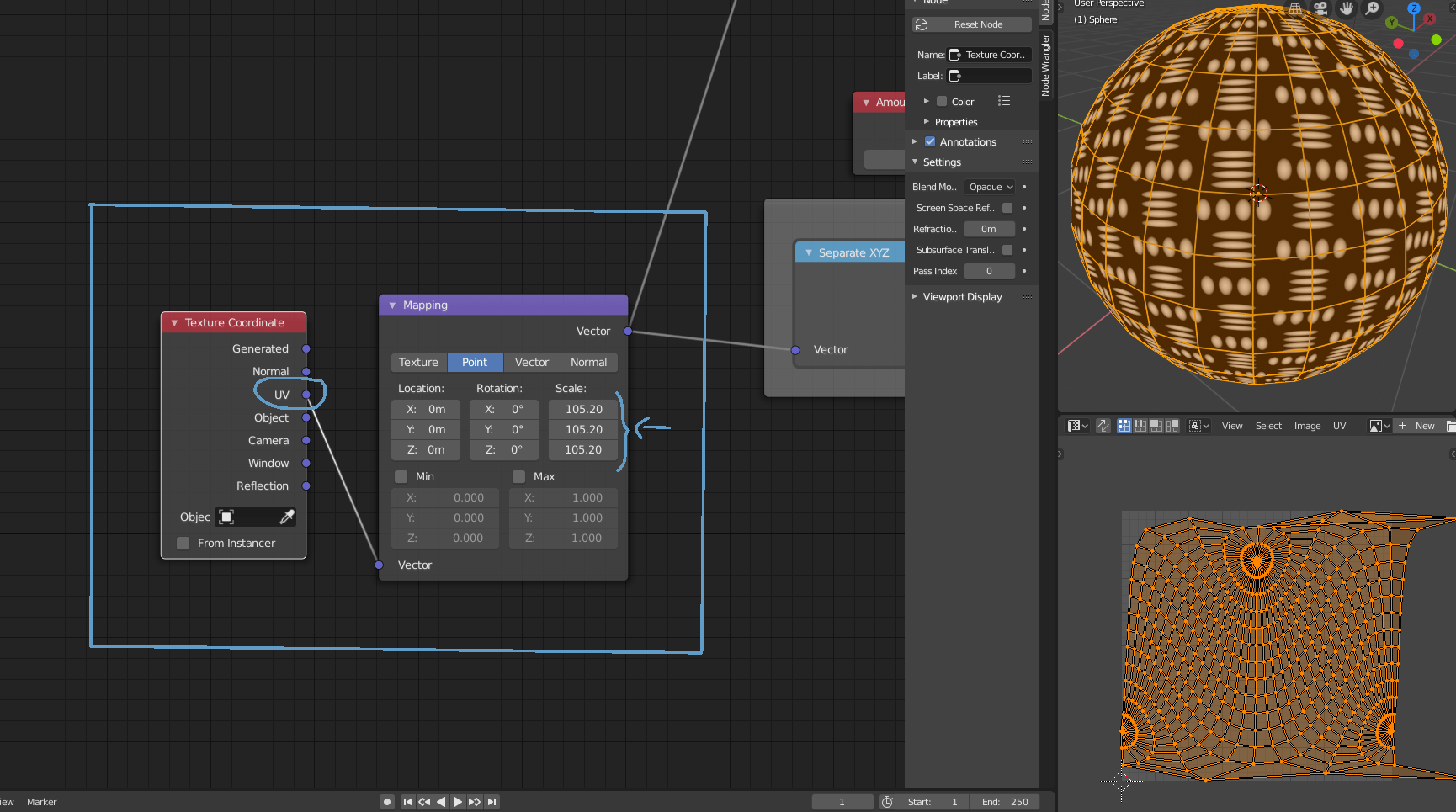The width and height of the screenshot is (1456, 812).
Task: Click the play animation button
Action: [x=457, y=802]
